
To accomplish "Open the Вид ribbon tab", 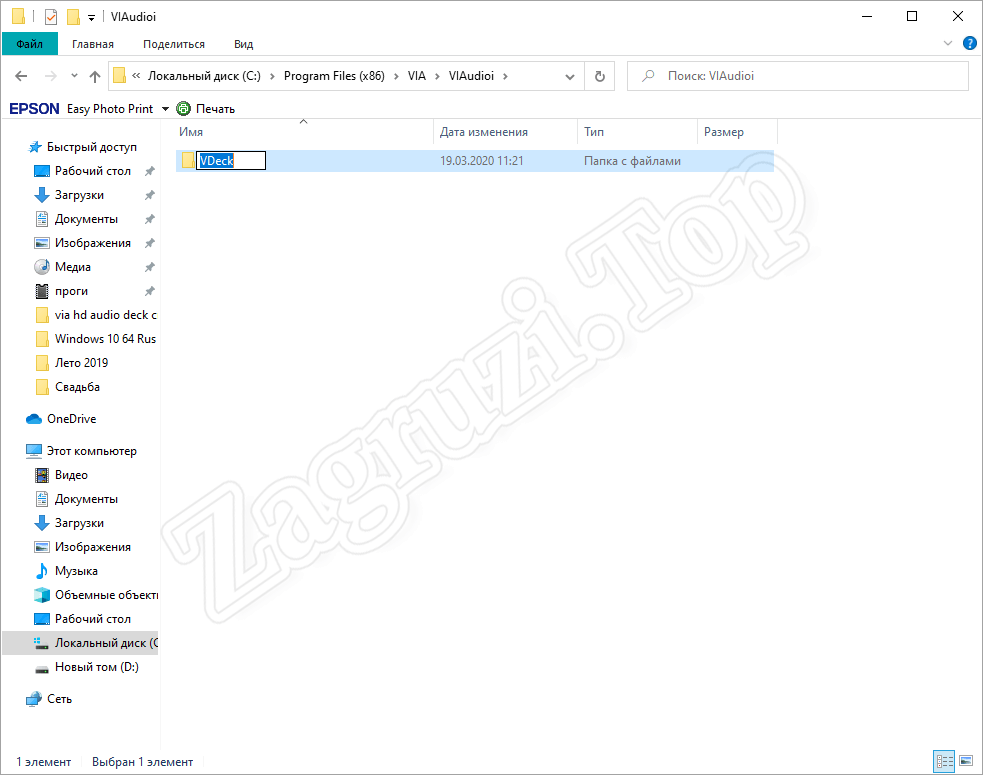I will [x=243, y=44].
